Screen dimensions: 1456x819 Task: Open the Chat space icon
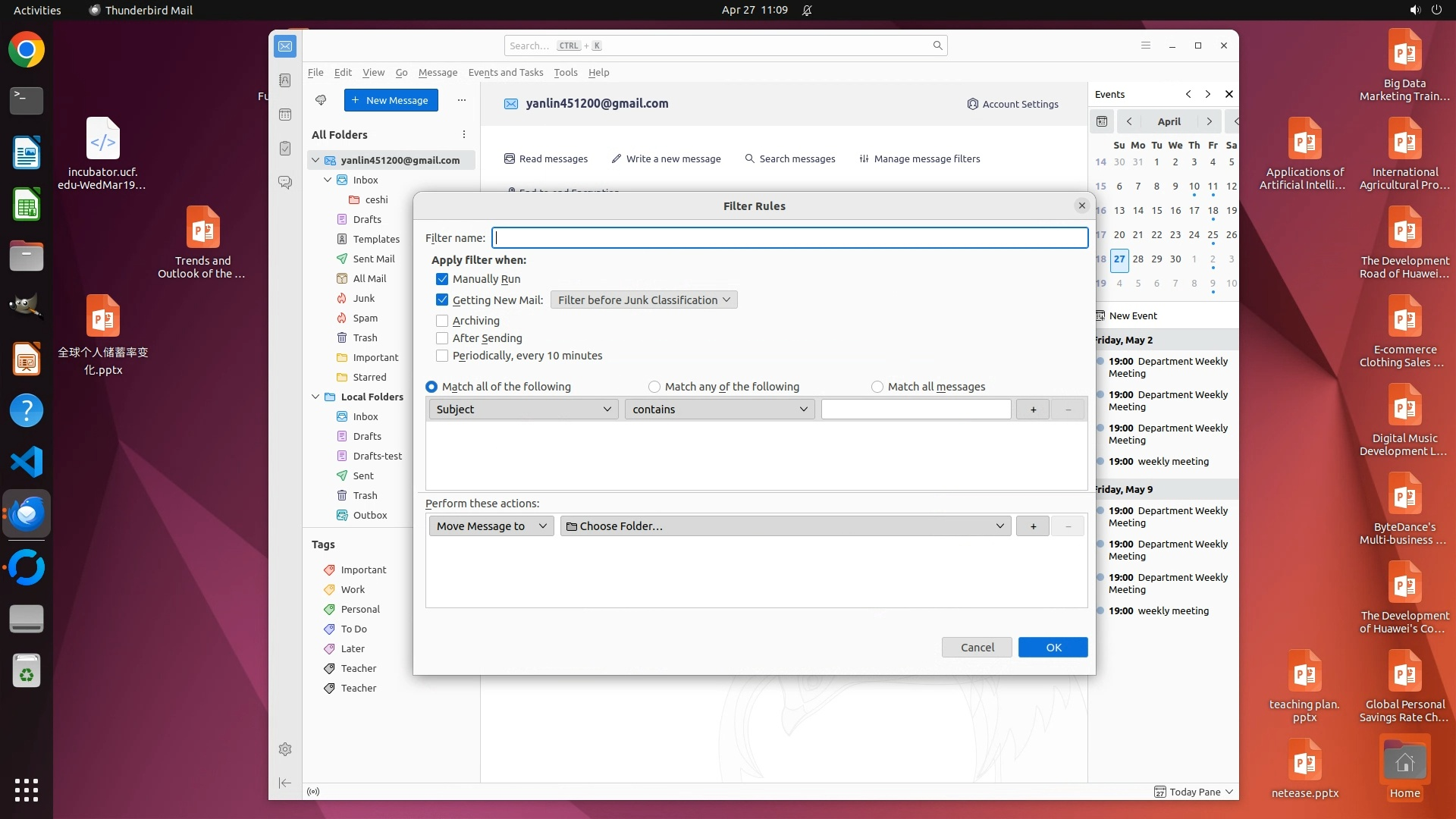coord(285,183)
